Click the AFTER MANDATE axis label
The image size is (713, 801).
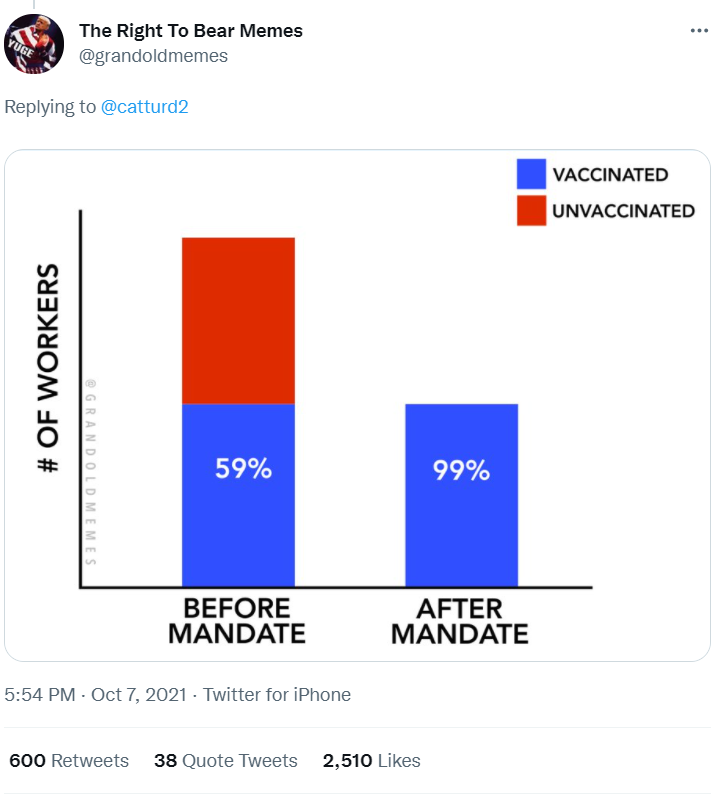pos(460,621)
